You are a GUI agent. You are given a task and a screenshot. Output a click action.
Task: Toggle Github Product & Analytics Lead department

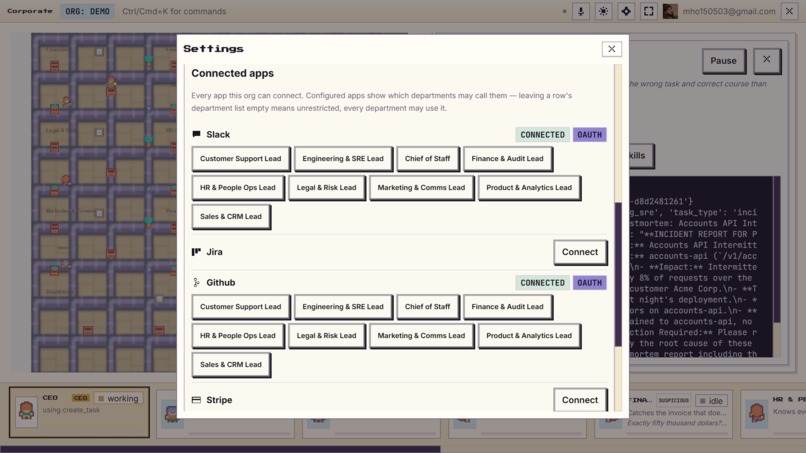(x=529, y=336)
